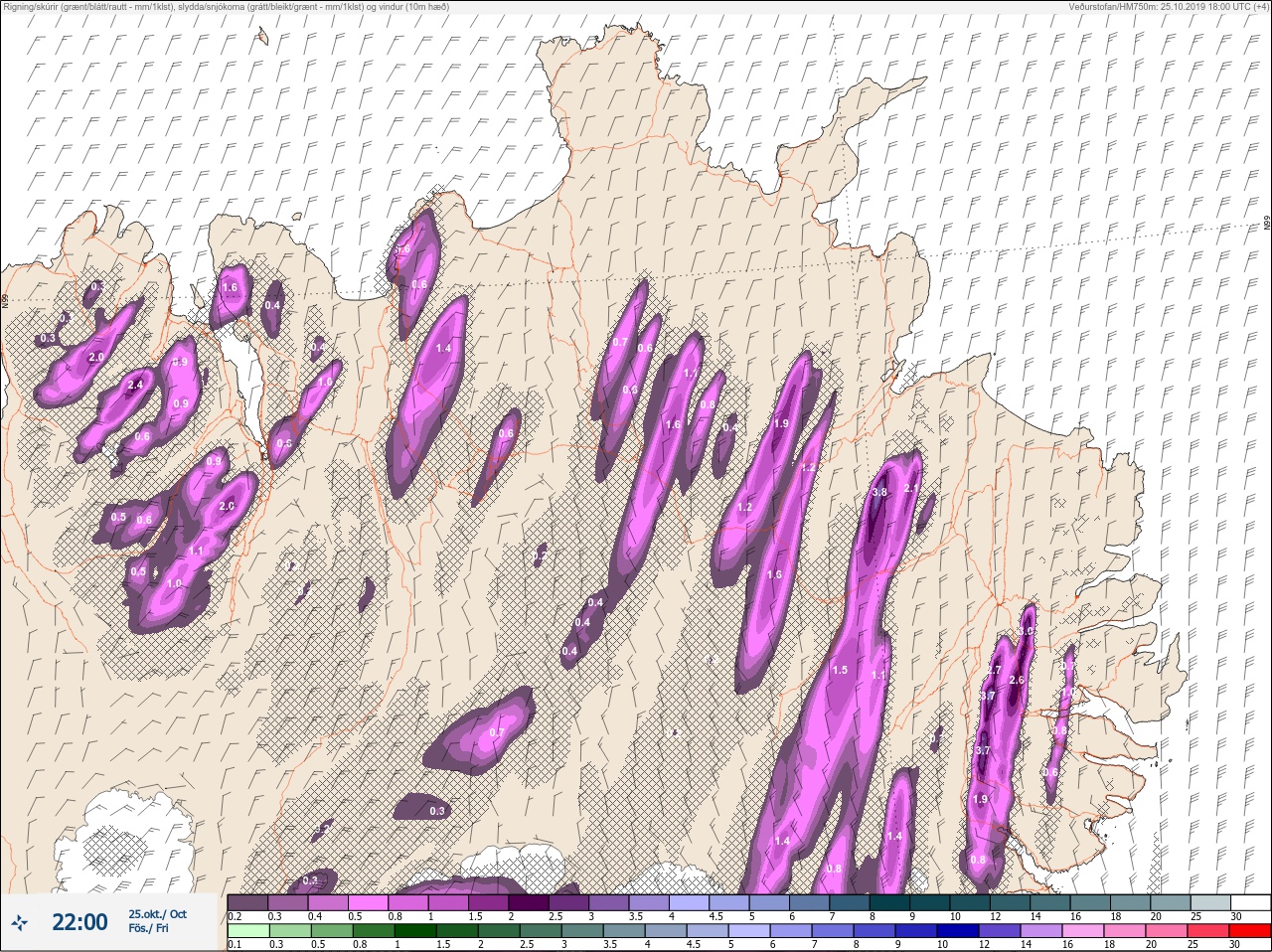Select the 2.6 precipitation value in the east
Screen dimensions: 1272x952
1017,680
